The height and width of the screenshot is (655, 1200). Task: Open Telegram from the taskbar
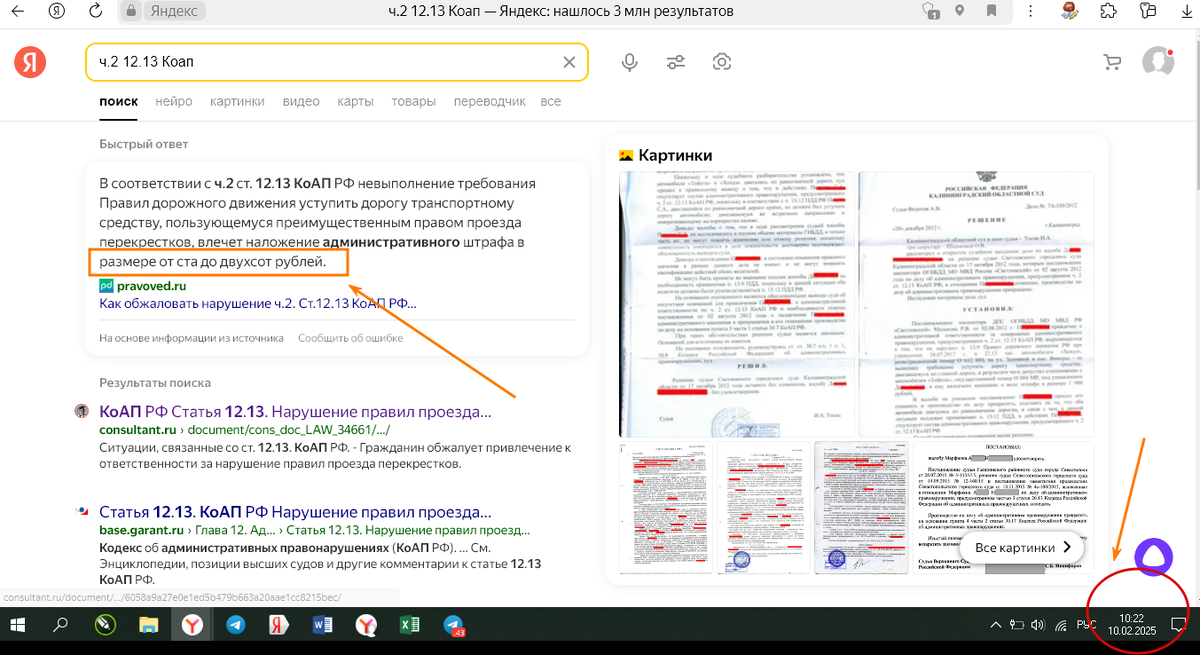(235, 626)
